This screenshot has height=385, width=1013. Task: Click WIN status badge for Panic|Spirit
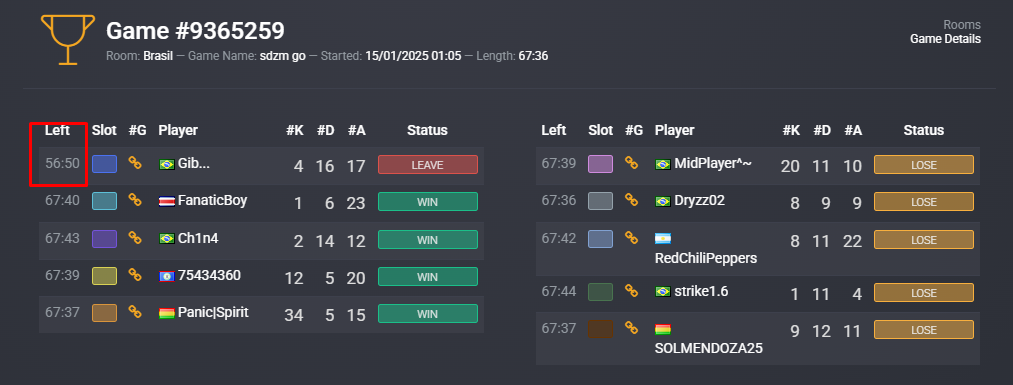coord(428,313)
